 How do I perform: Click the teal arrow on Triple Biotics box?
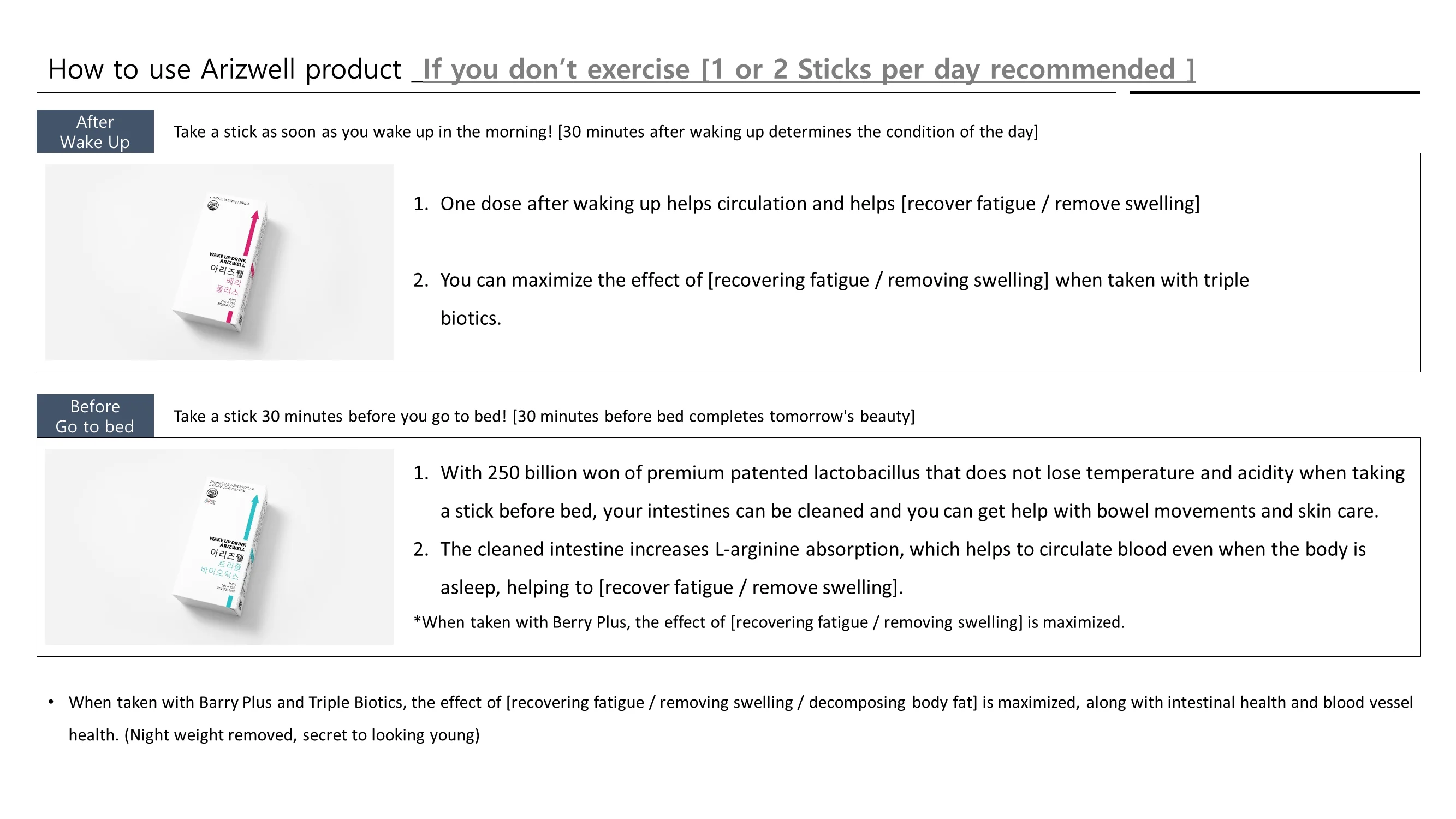pyautogui.click(x=251, y=519)
